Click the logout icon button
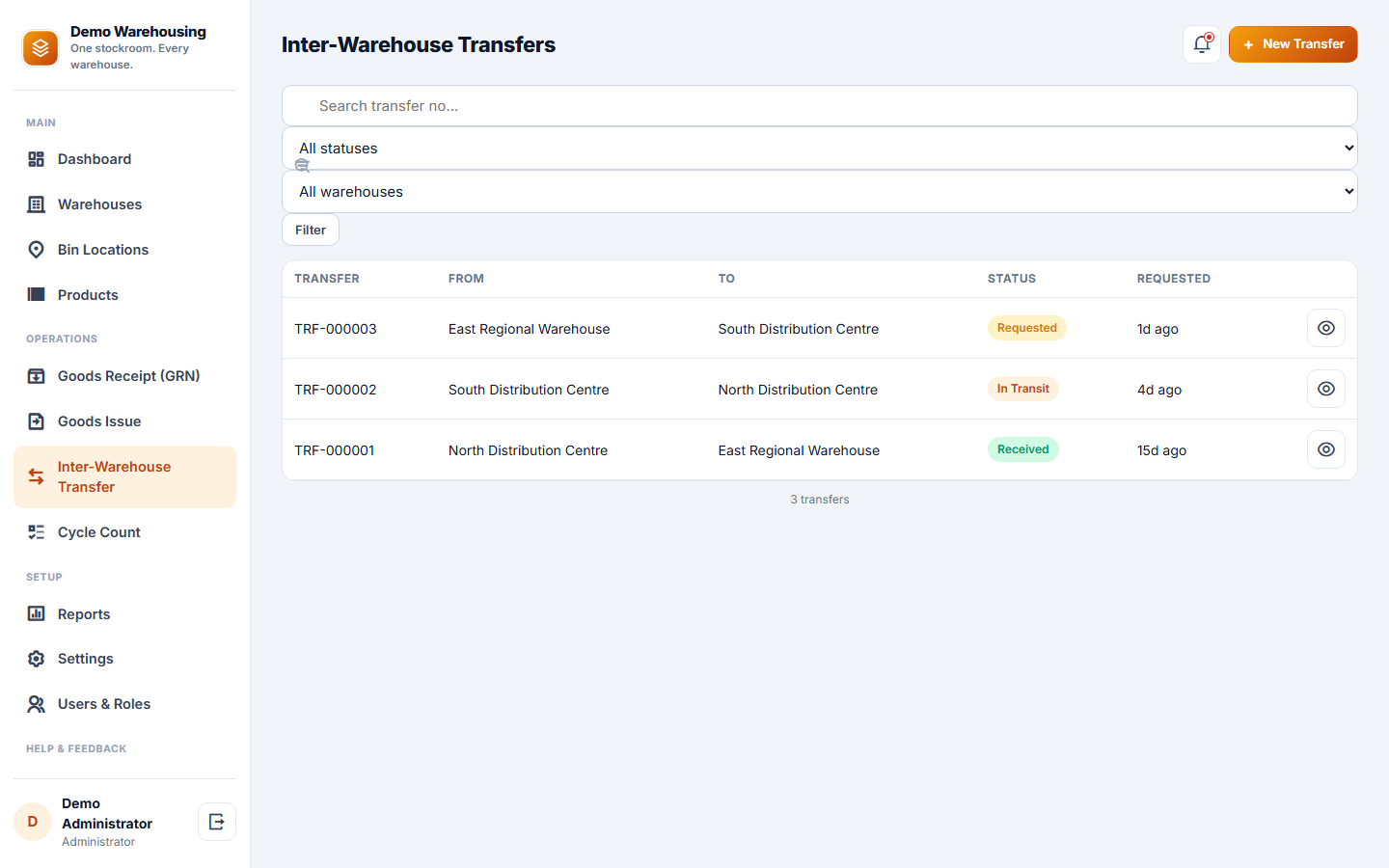This screenshot has width=1389, height=868. 217,822
